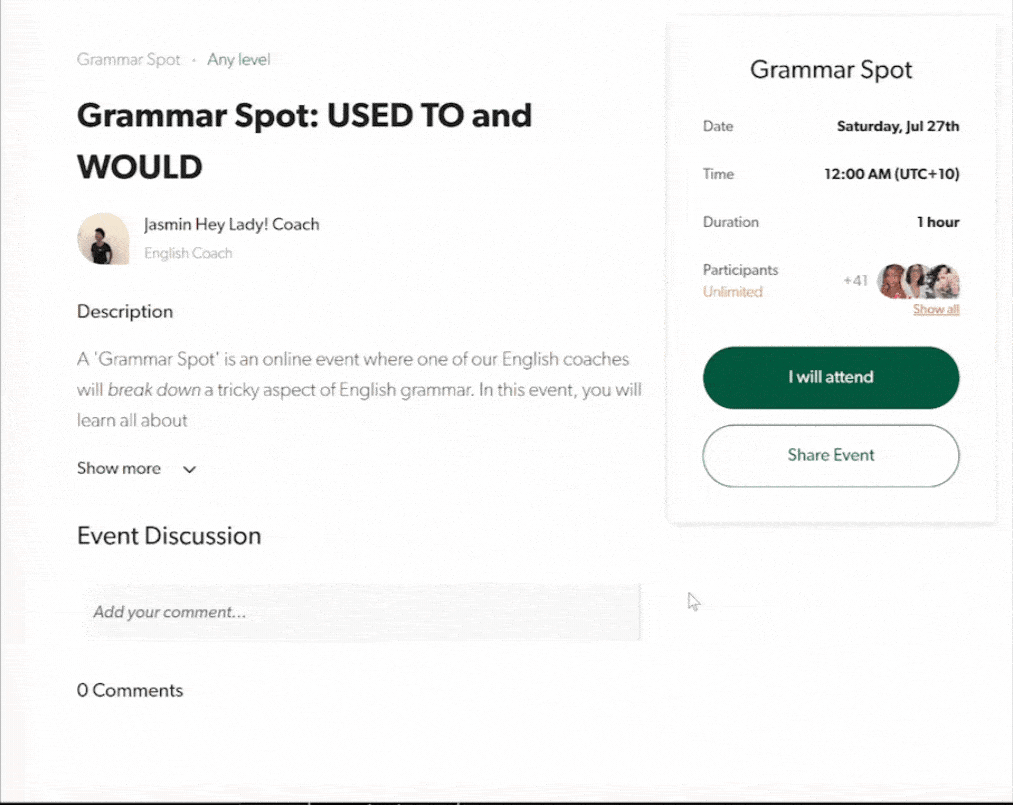This screenshot has width=1014, height=805.
Task: Click the "Share Event" button
Action: click(x=830, y=455)
